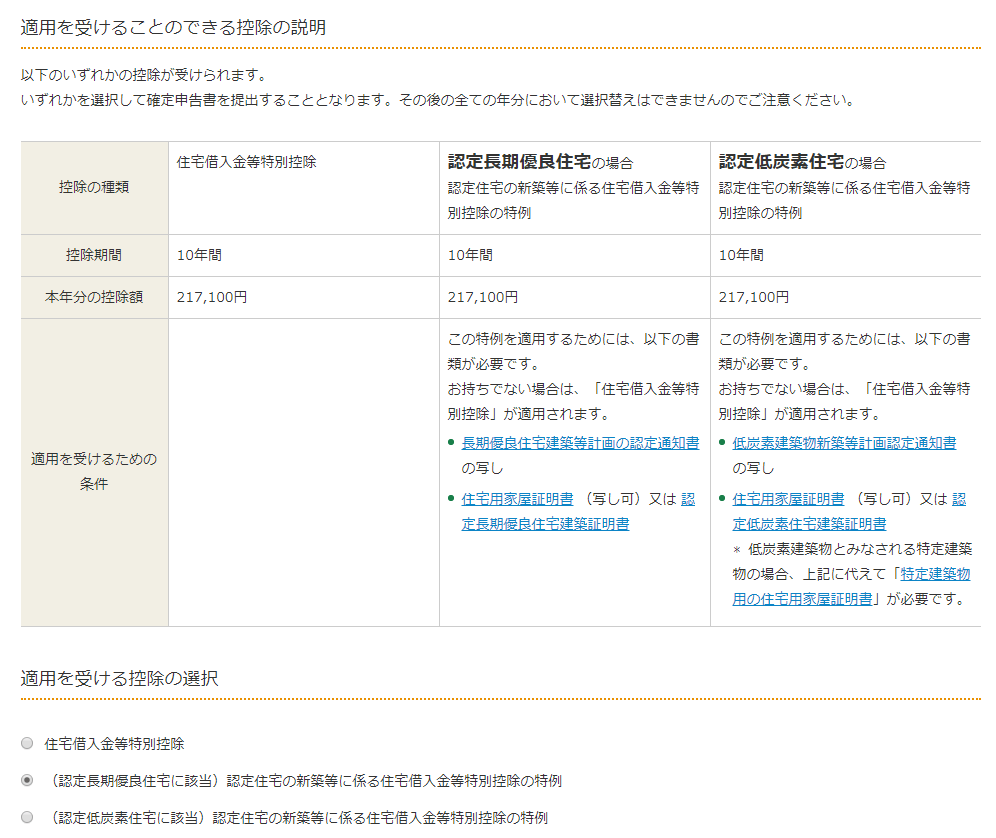This screenshot has width=996, height=838.
Task: Click 217,100円 in the 認定長期優良住宅 column
Action: (x=483, y=297)
